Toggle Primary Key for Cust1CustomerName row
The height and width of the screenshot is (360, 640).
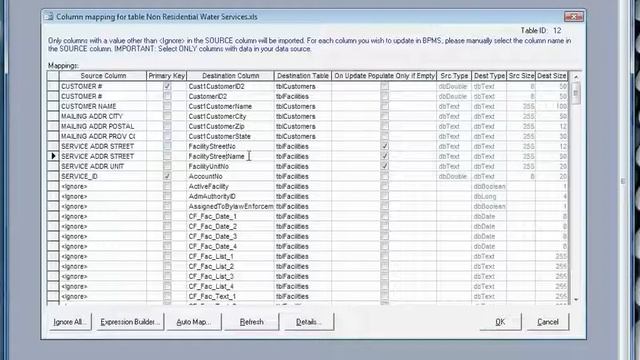point(167,106)
